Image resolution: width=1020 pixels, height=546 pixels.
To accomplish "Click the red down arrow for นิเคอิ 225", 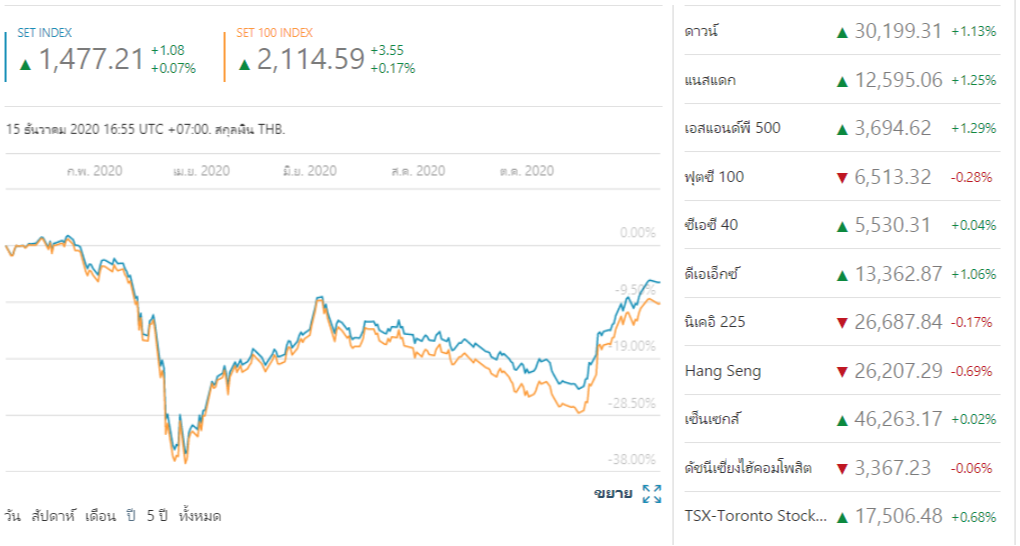I will (x=842, y=323).
